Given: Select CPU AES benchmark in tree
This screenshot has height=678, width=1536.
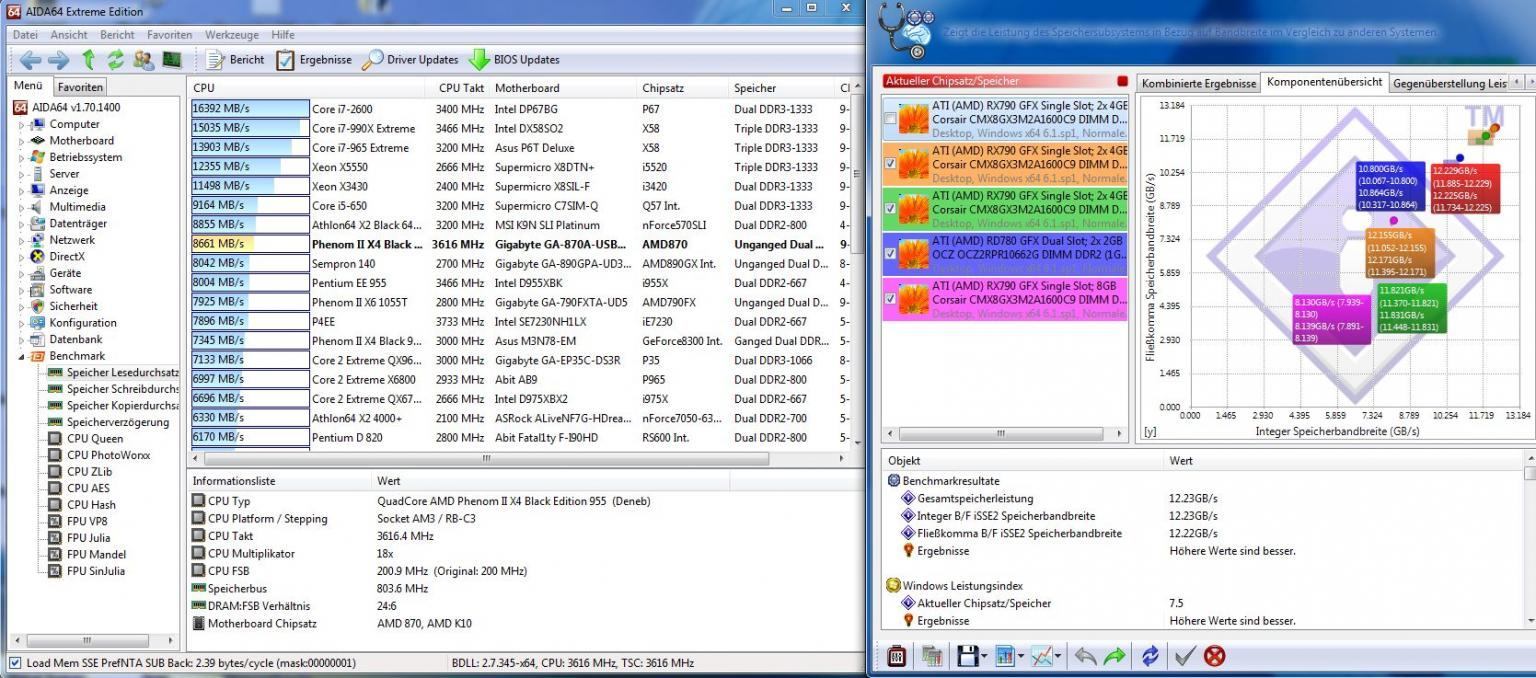Looking at the screenshot, I should (88, 488).
